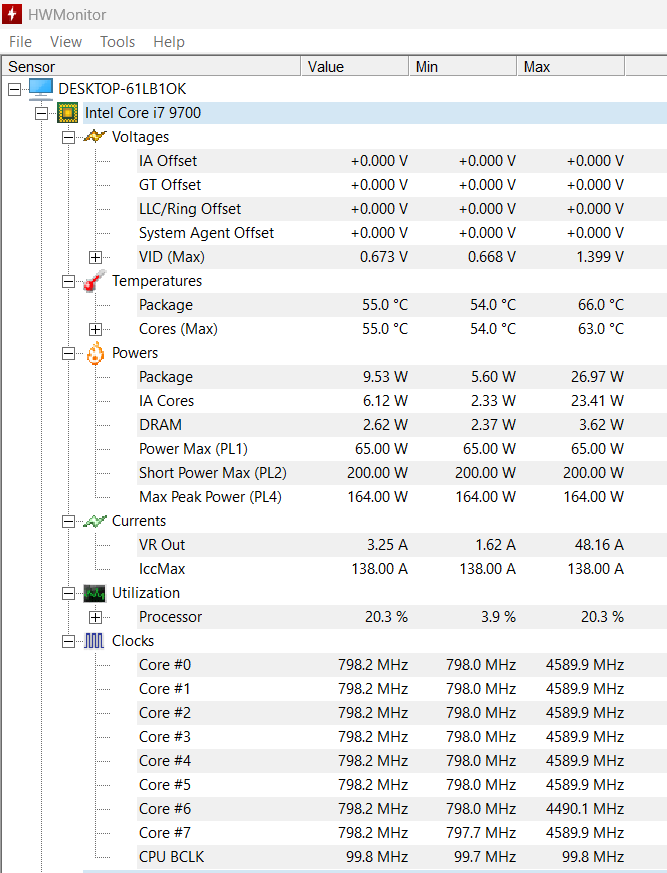Collapse the Powers section
The image size is (667, 873).
point(68,354)
